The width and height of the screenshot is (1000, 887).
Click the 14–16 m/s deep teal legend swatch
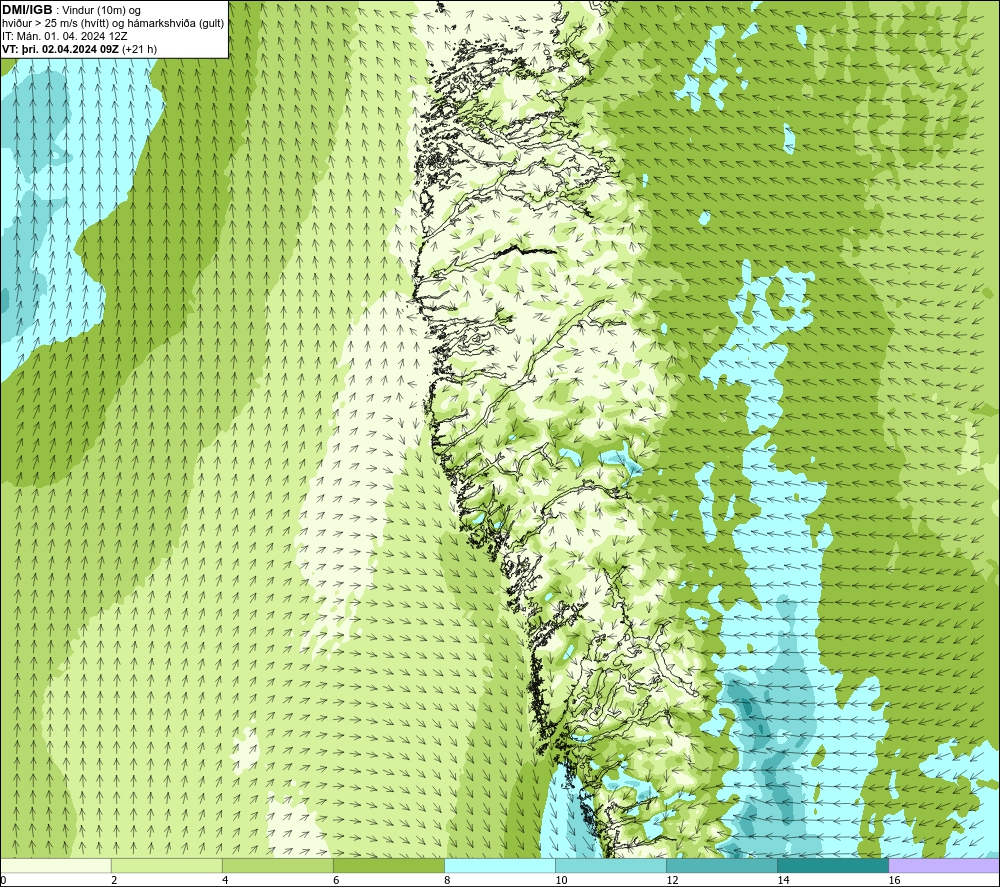832,865
